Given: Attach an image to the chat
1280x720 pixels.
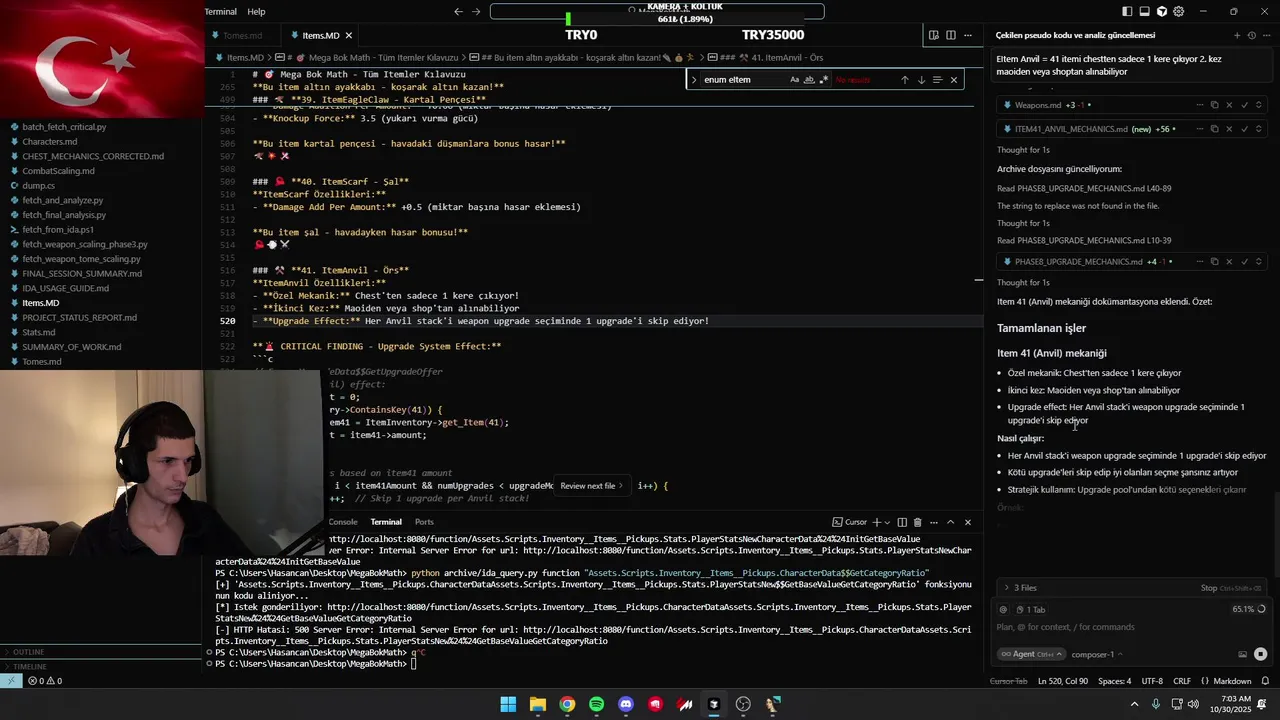Looking at the screenshot, I should 1243,654.
